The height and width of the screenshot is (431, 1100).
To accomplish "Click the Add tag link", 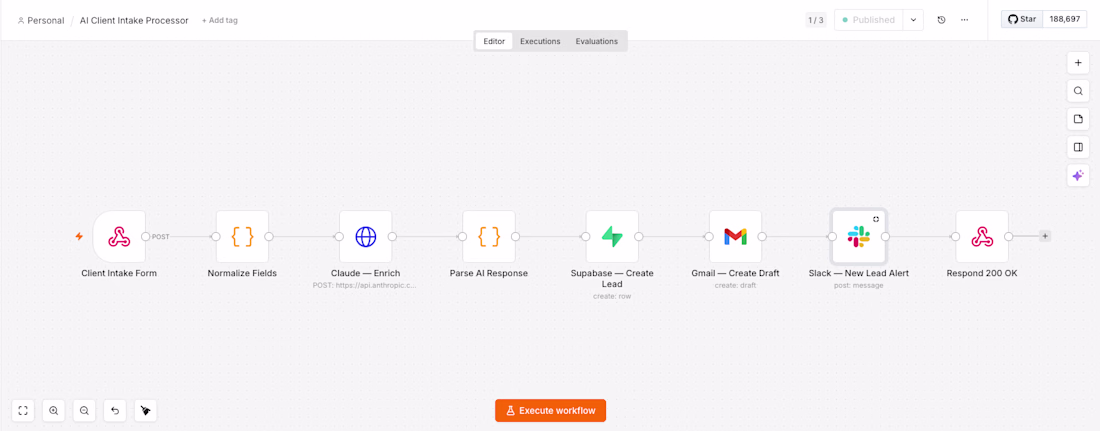I will pyautogui.click(x=220, y=20).
